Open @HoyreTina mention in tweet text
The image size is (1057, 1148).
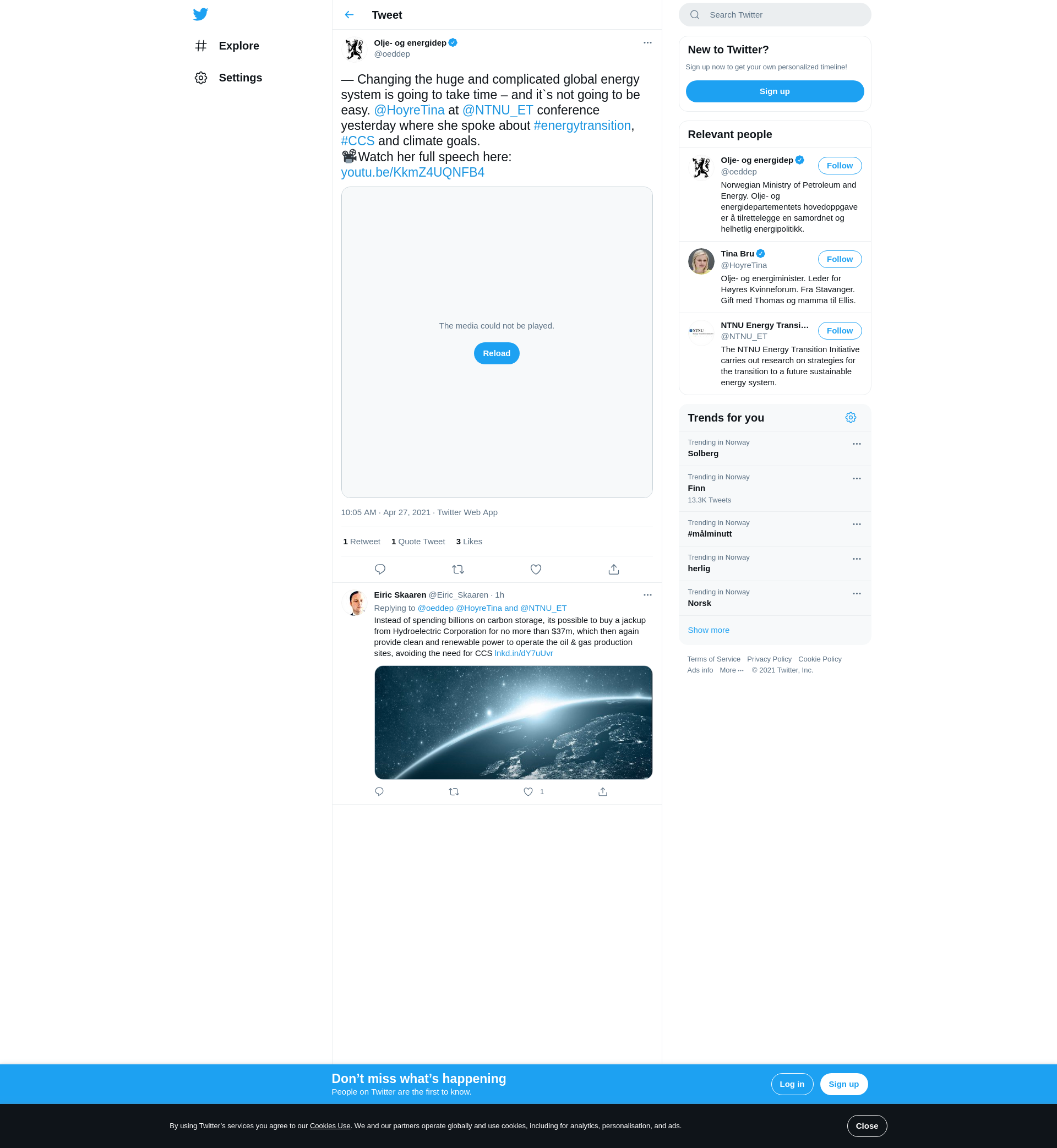[x=409, y=110]
